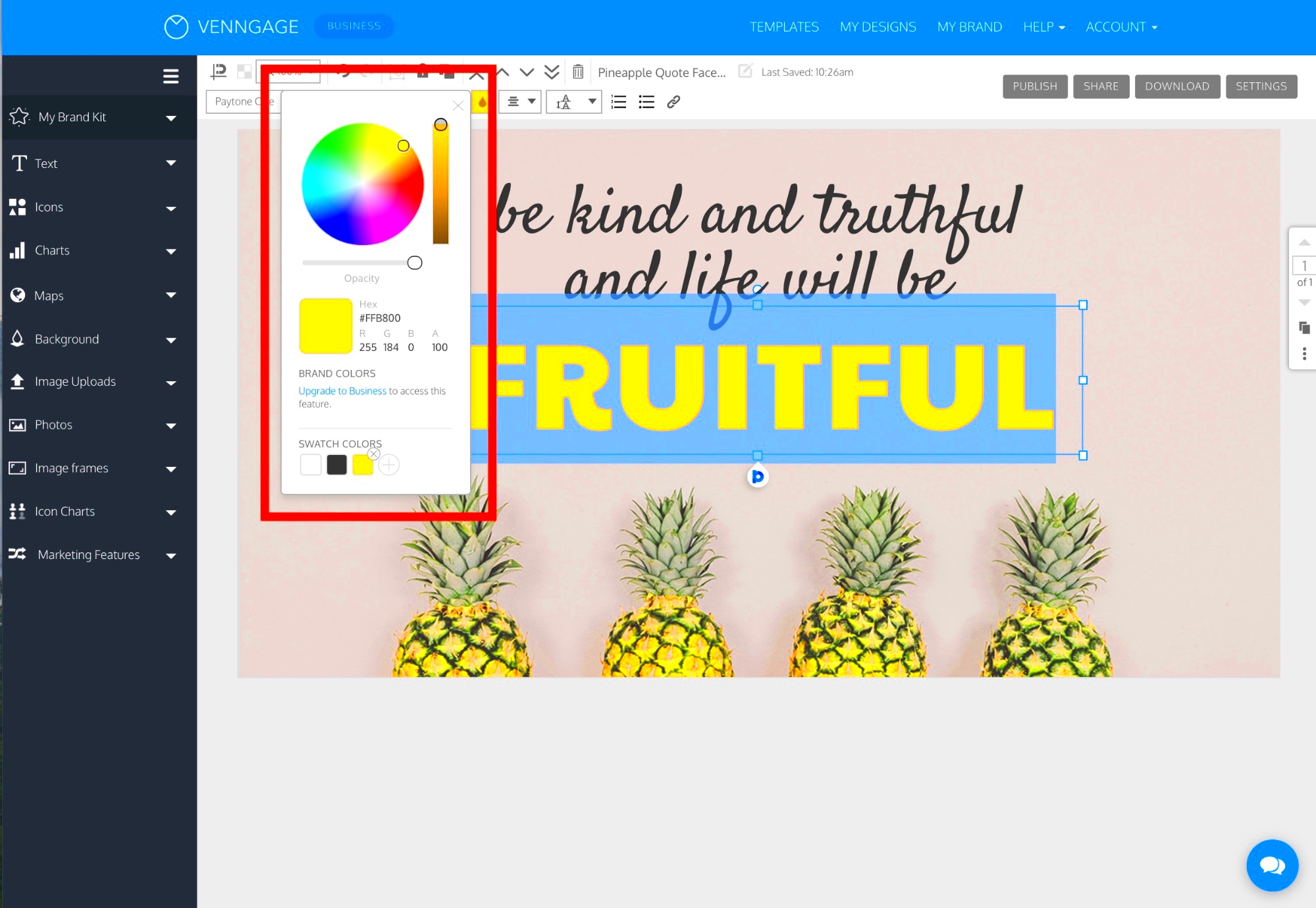Toggle the hamburger menu in sidebar
Image resolution: width=1316 pixels, height=908 pixels.
[170, 76]
